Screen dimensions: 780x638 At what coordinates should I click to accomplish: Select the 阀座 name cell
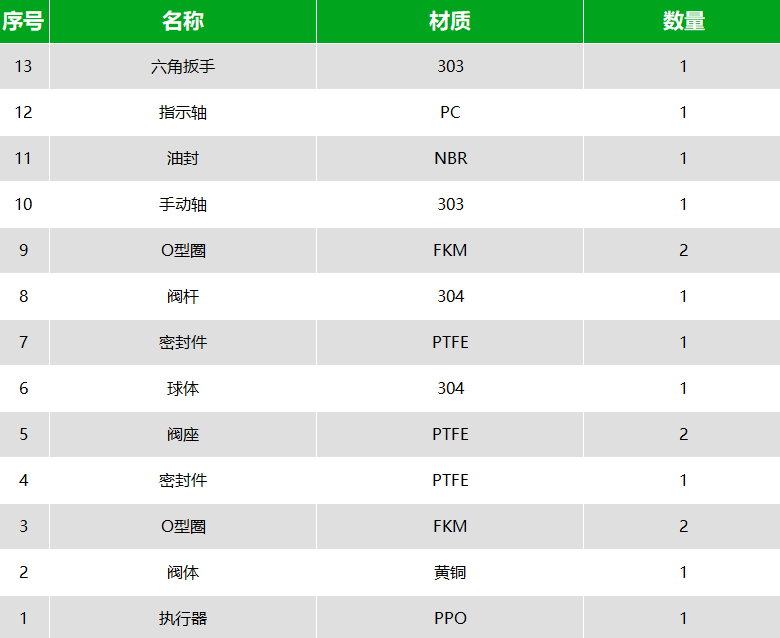183,434
